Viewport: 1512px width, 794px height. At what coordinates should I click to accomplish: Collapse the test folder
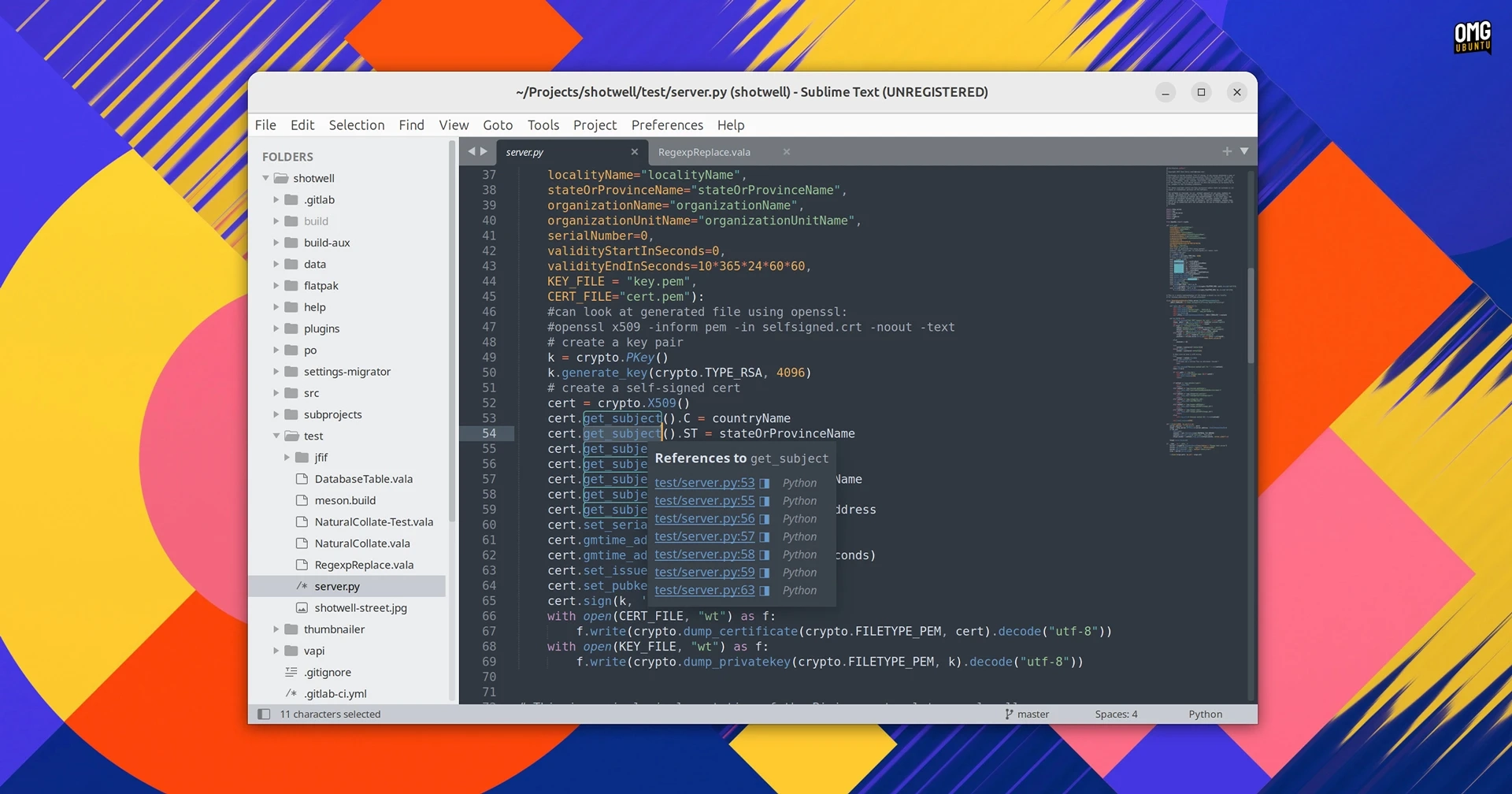coord(276,436)
